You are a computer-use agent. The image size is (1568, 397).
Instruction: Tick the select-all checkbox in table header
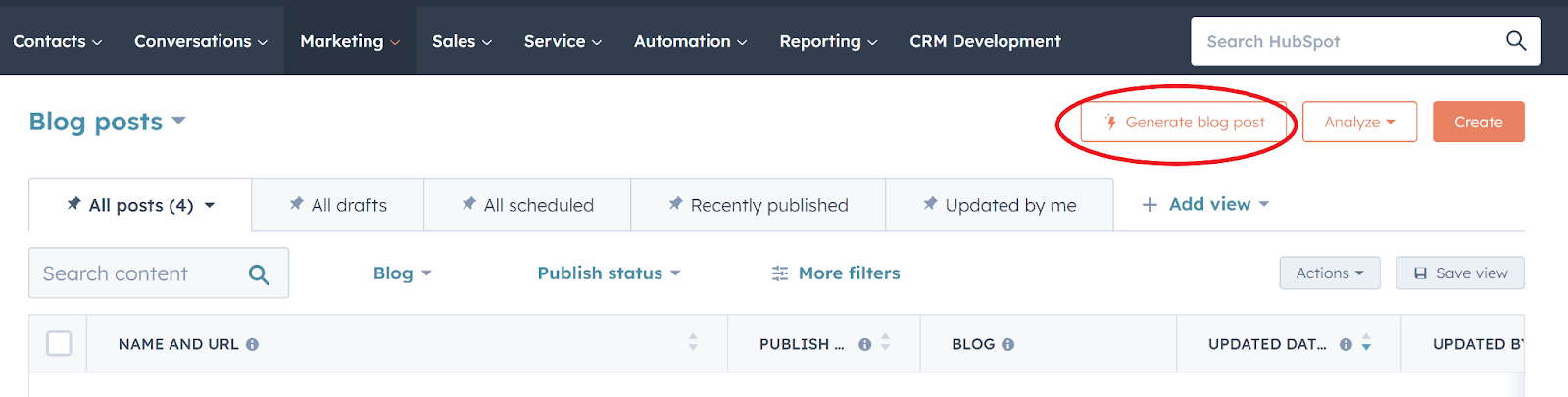click(59, 343)
